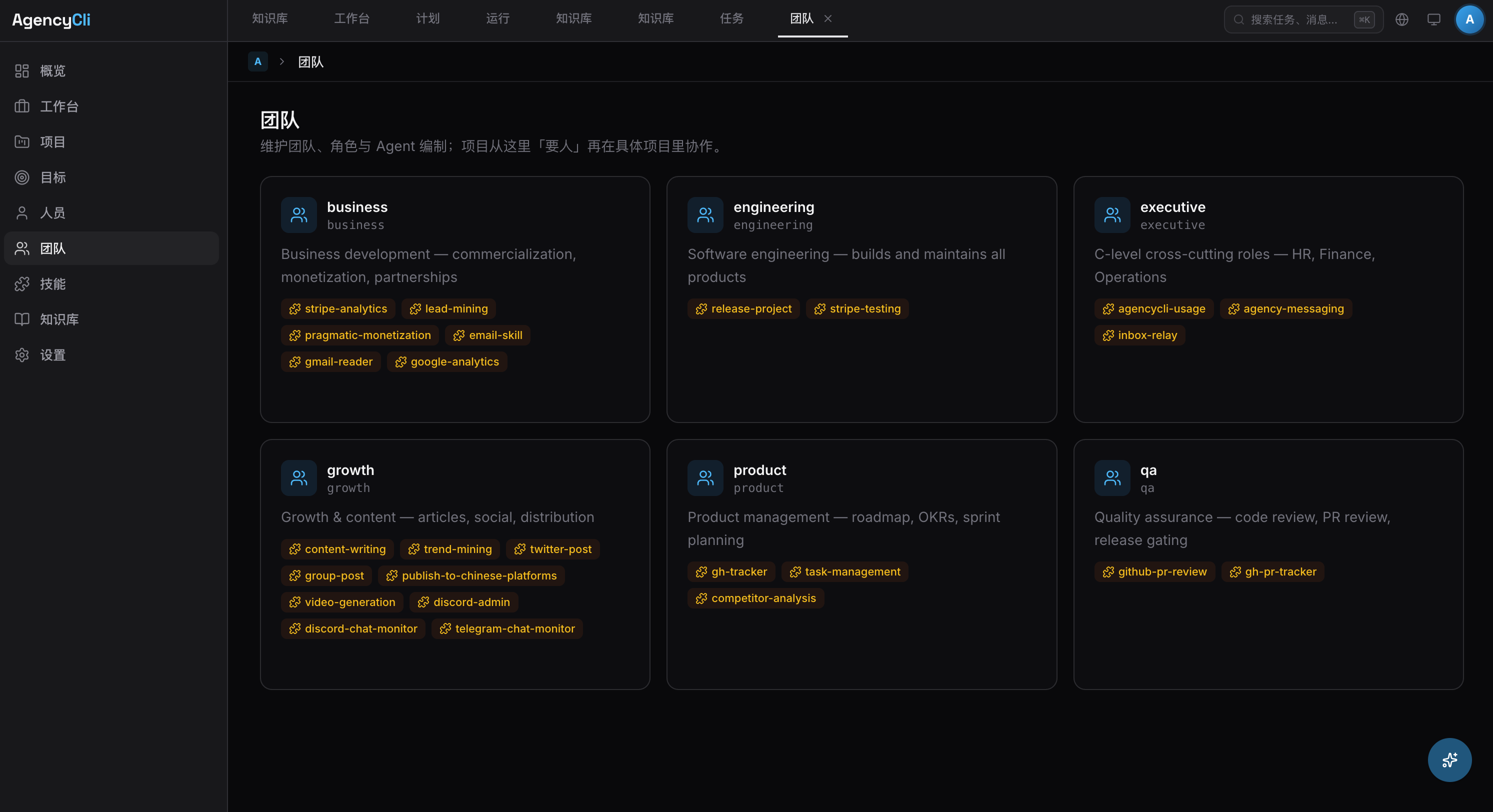
Task: Close the 团队 tab
Action: pyautogui.click(x=827, y=18)
